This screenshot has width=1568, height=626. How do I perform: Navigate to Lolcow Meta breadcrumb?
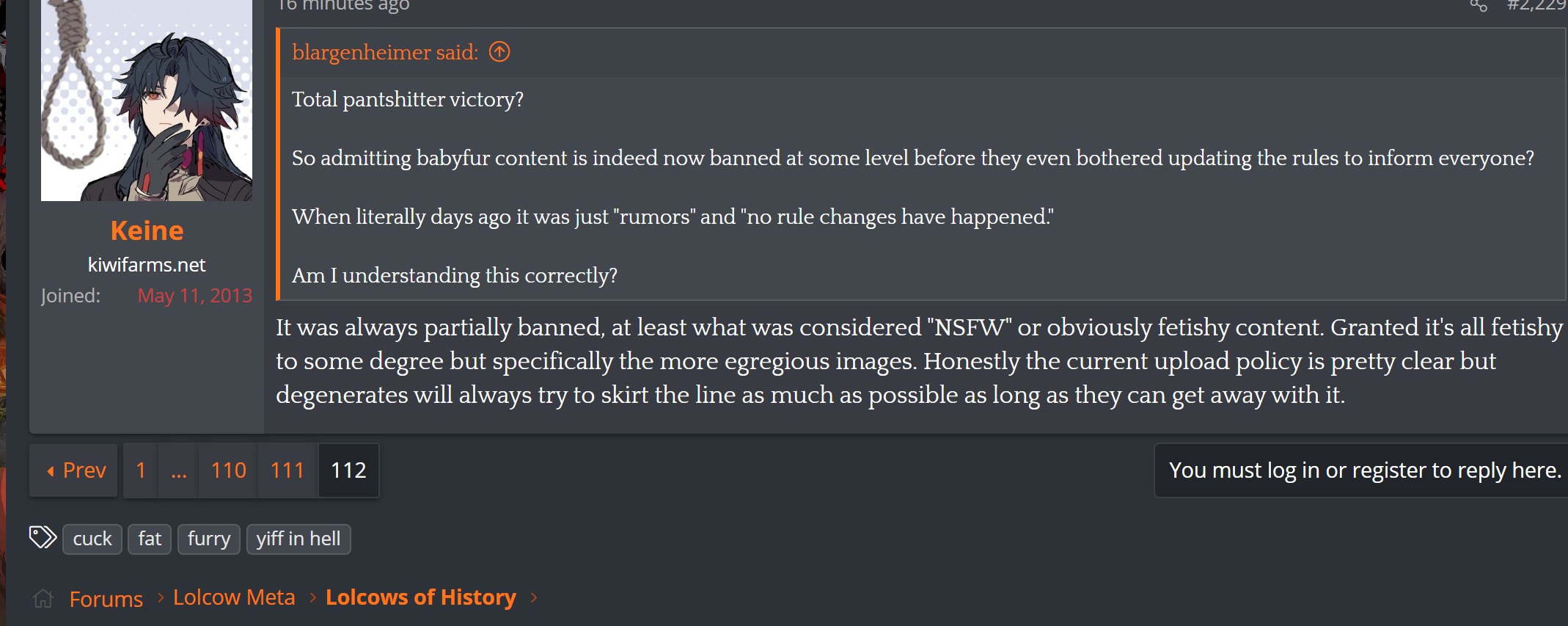pyautogui.click(x=234, y=597)
